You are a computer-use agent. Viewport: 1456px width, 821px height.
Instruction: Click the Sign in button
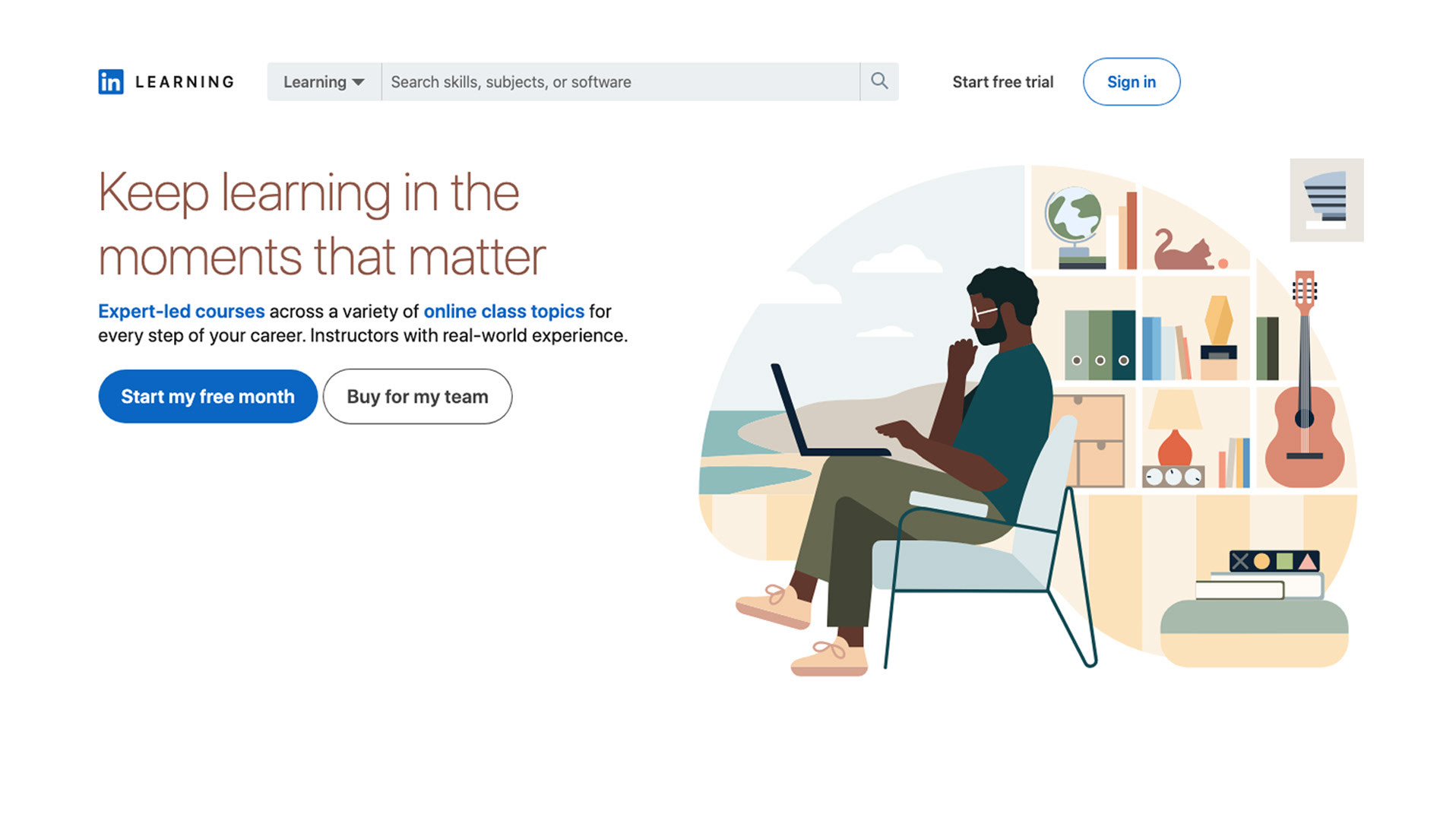point(1131,81)
